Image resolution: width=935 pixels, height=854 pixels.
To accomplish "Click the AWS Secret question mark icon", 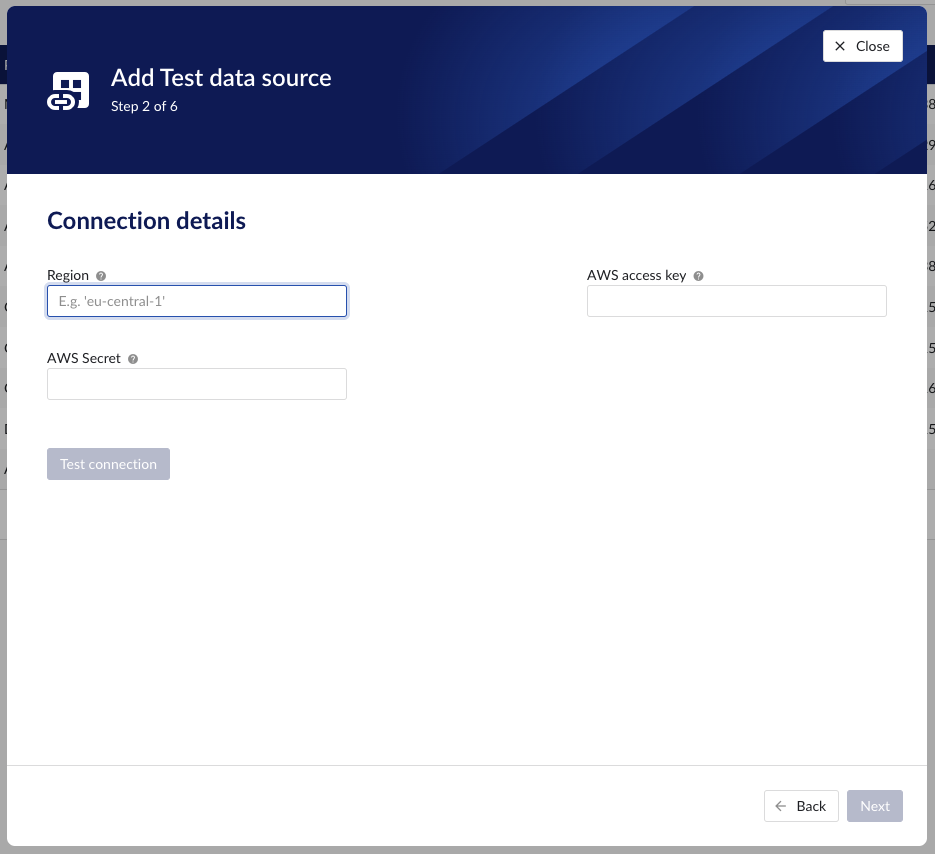I will [x=132, y=358].
